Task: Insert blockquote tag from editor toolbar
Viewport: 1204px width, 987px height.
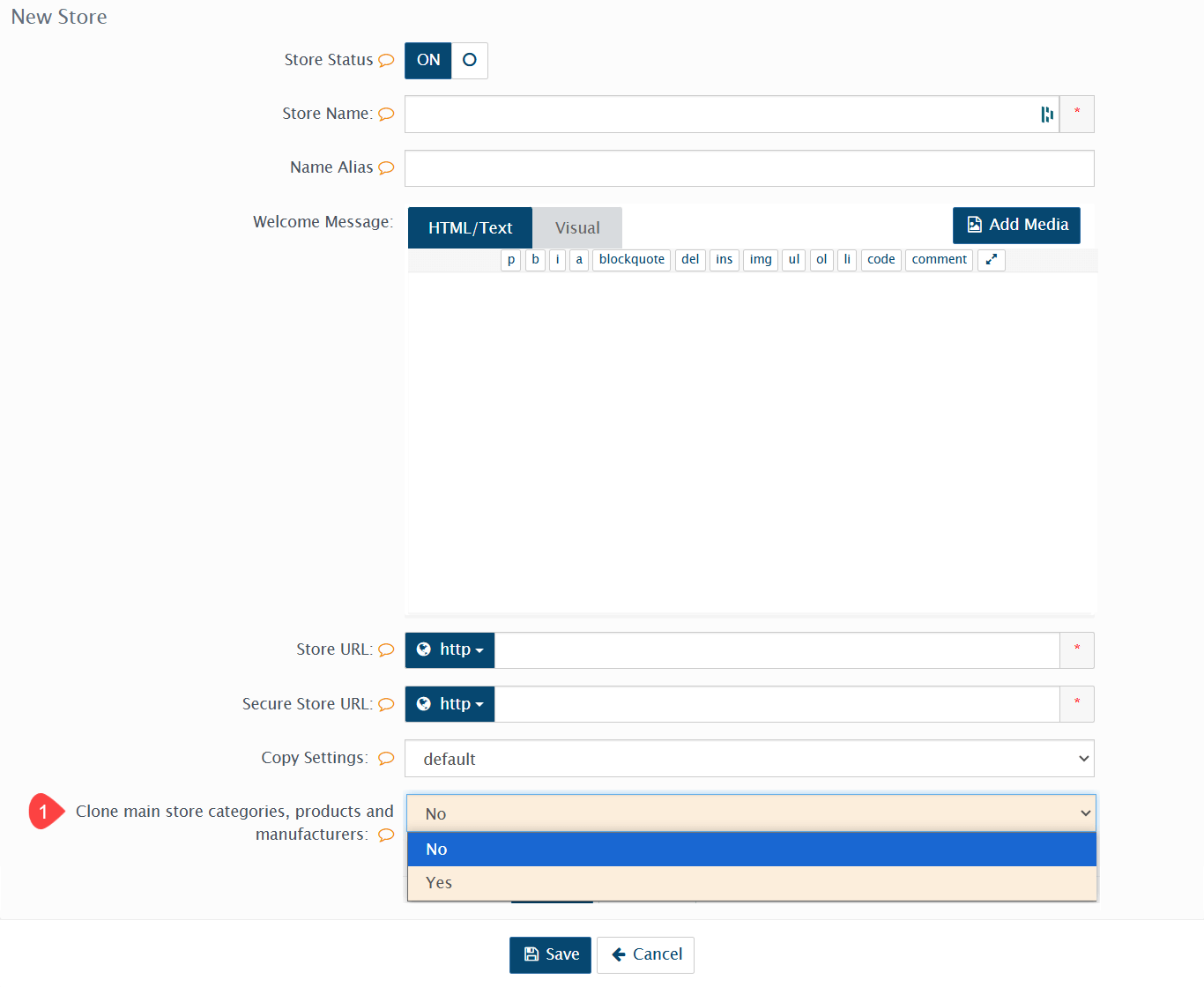Action: coord(631,260)
